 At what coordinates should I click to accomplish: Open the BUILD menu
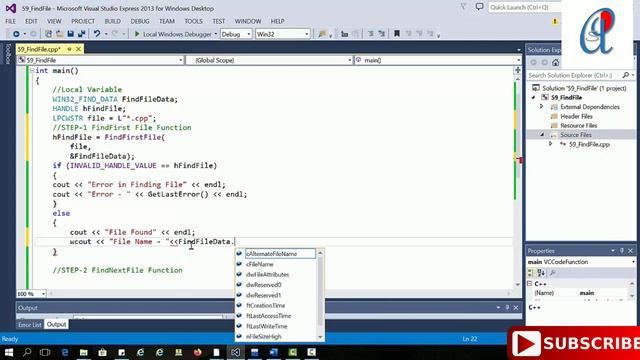113,21
